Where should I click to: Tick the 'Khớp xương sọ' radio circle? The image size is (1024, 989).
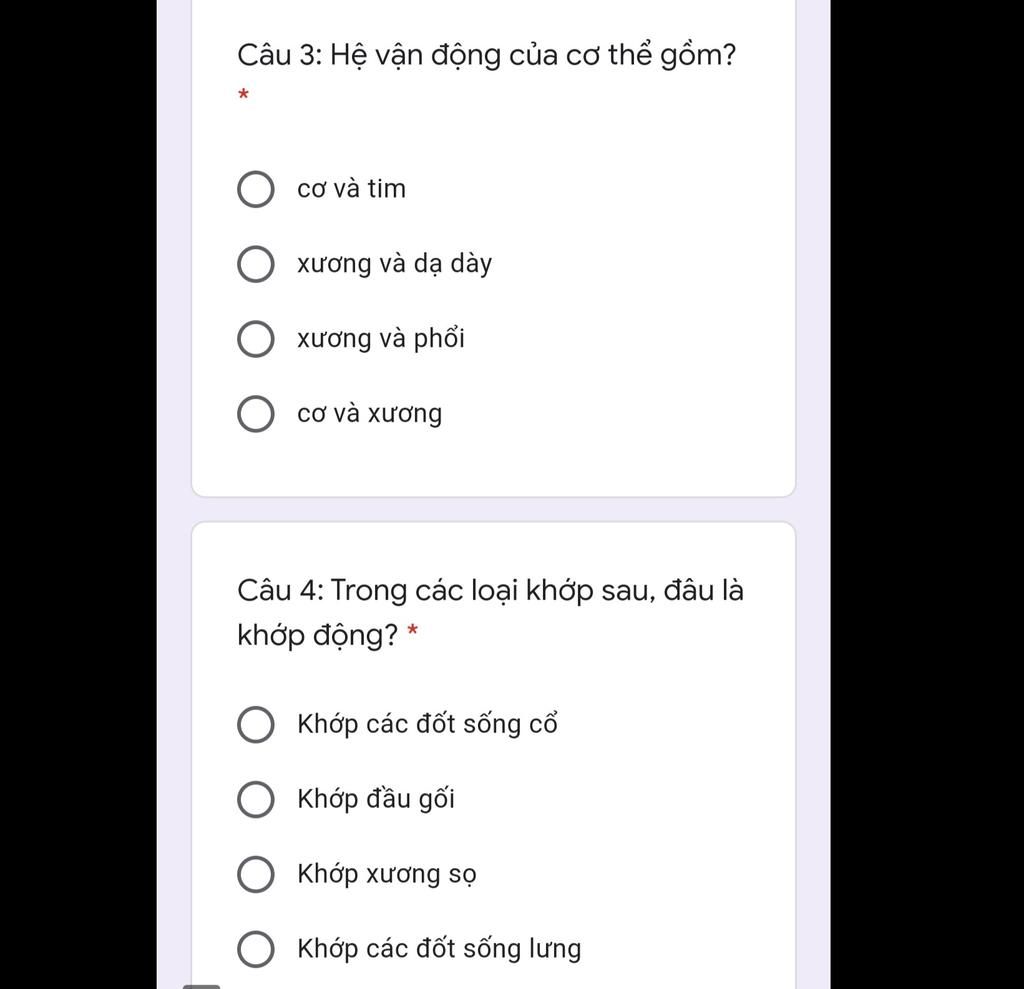[x=255, y=874]
